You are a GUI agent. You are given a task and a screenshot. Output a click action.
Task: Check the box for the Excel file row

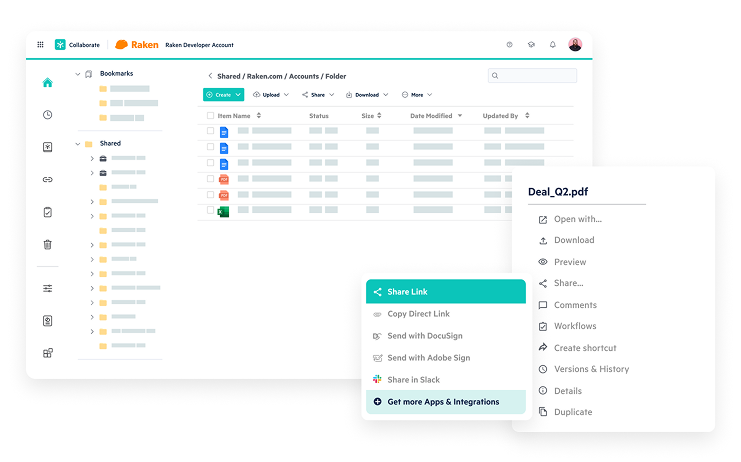[210, 211]
